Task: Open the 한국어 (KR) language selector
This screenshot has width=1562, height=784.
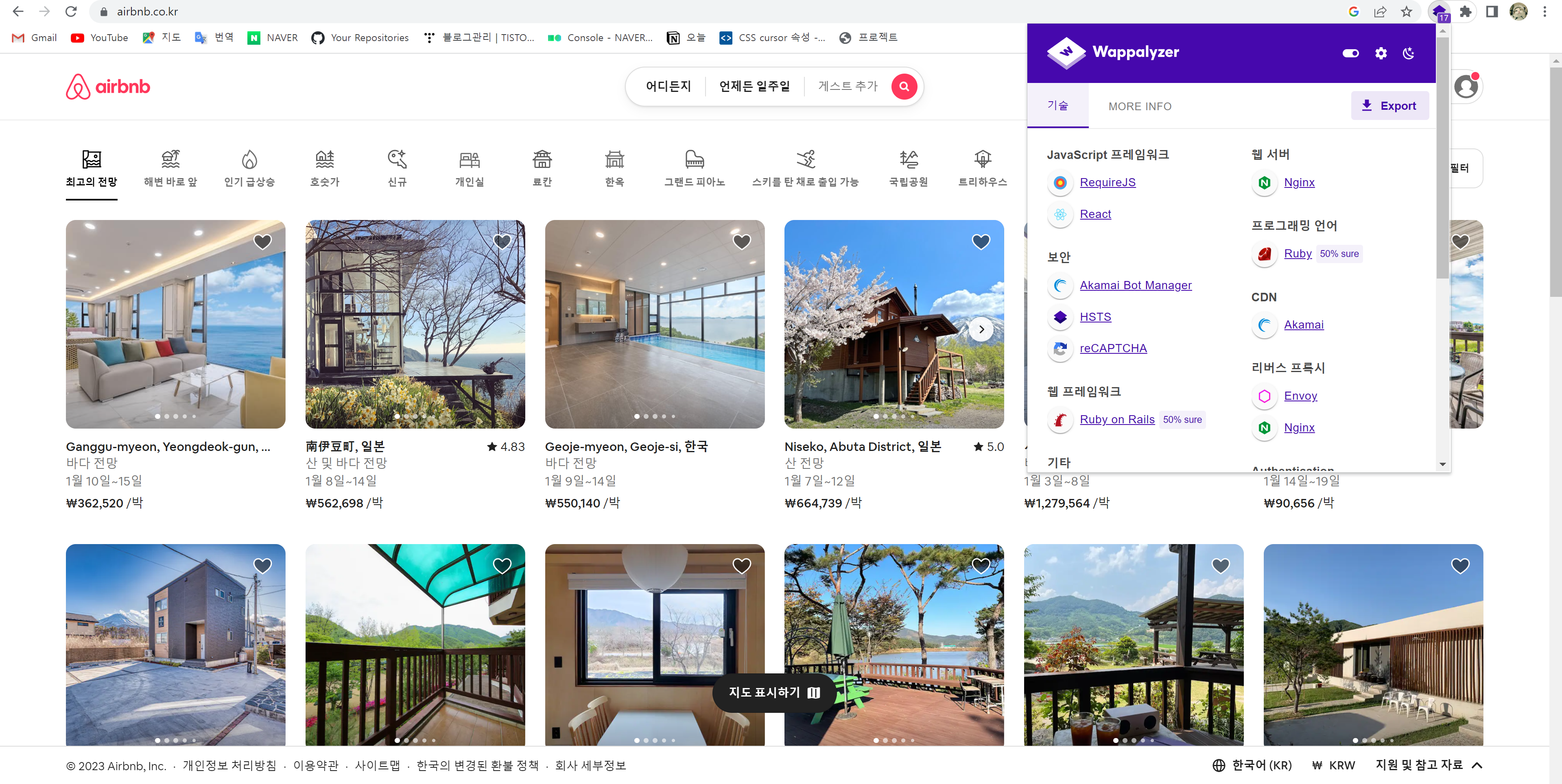Action: click(x=1252, y=765)
